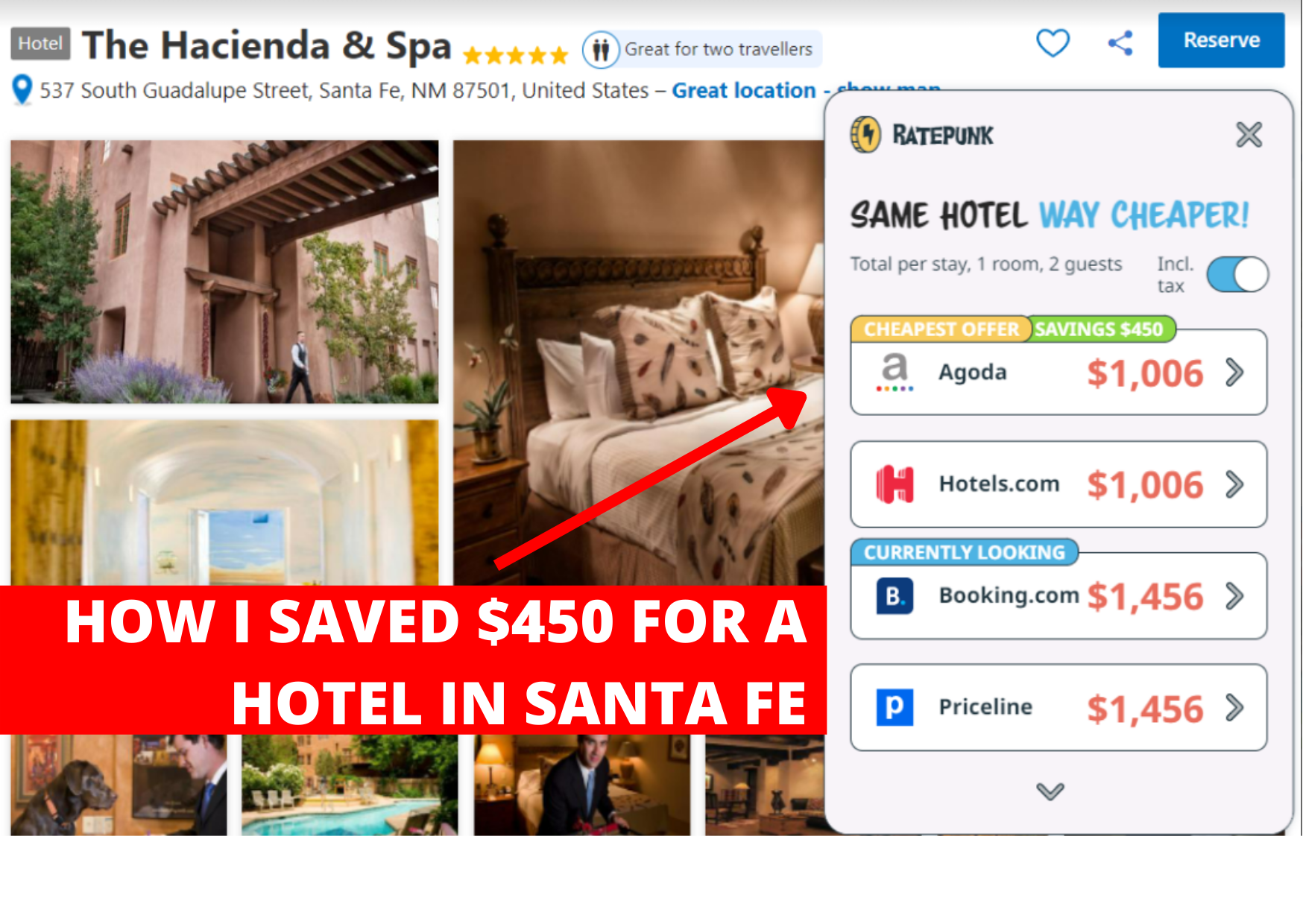Click the RatePunk coin logo
1303x924 pixels.
point(865,135)
